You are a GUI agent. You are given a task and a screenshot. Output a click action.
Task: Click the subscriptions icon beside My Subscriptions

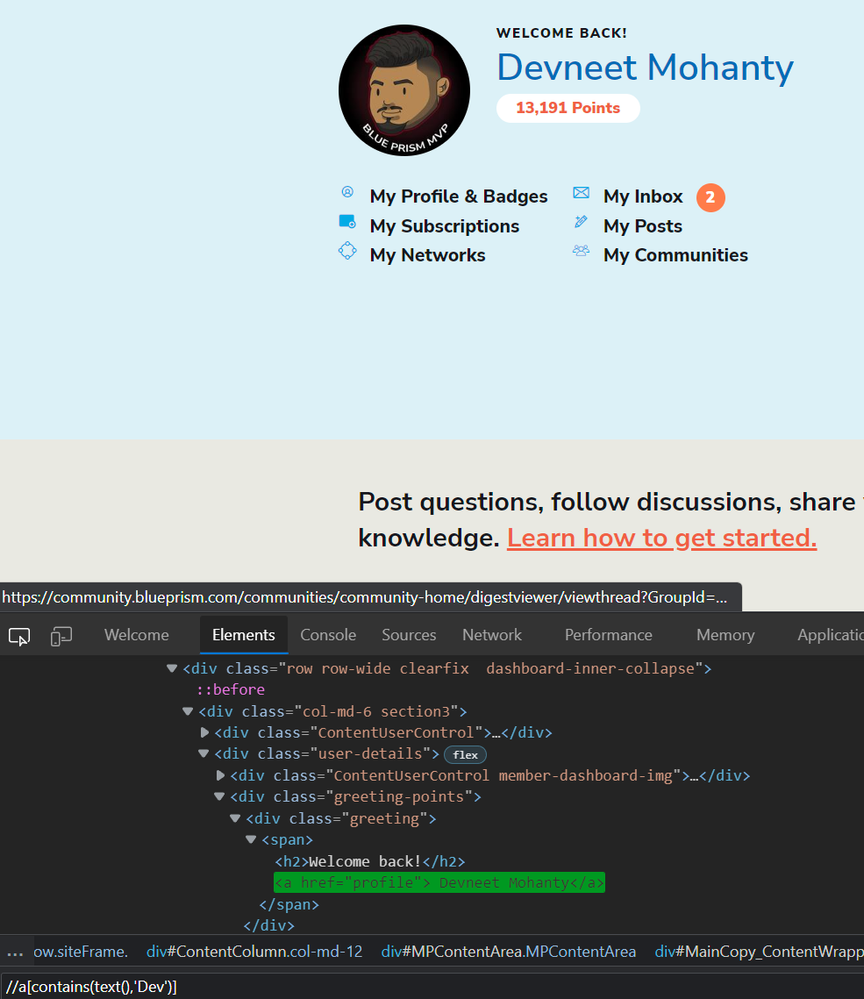pos(347,221)
